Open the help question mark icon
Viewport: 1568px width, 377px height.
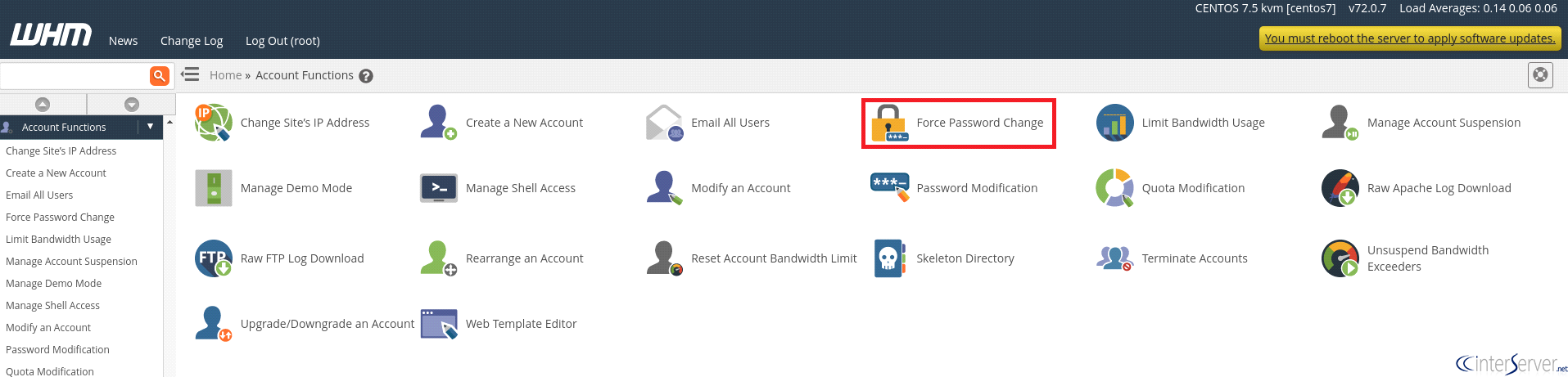point(366,76)
